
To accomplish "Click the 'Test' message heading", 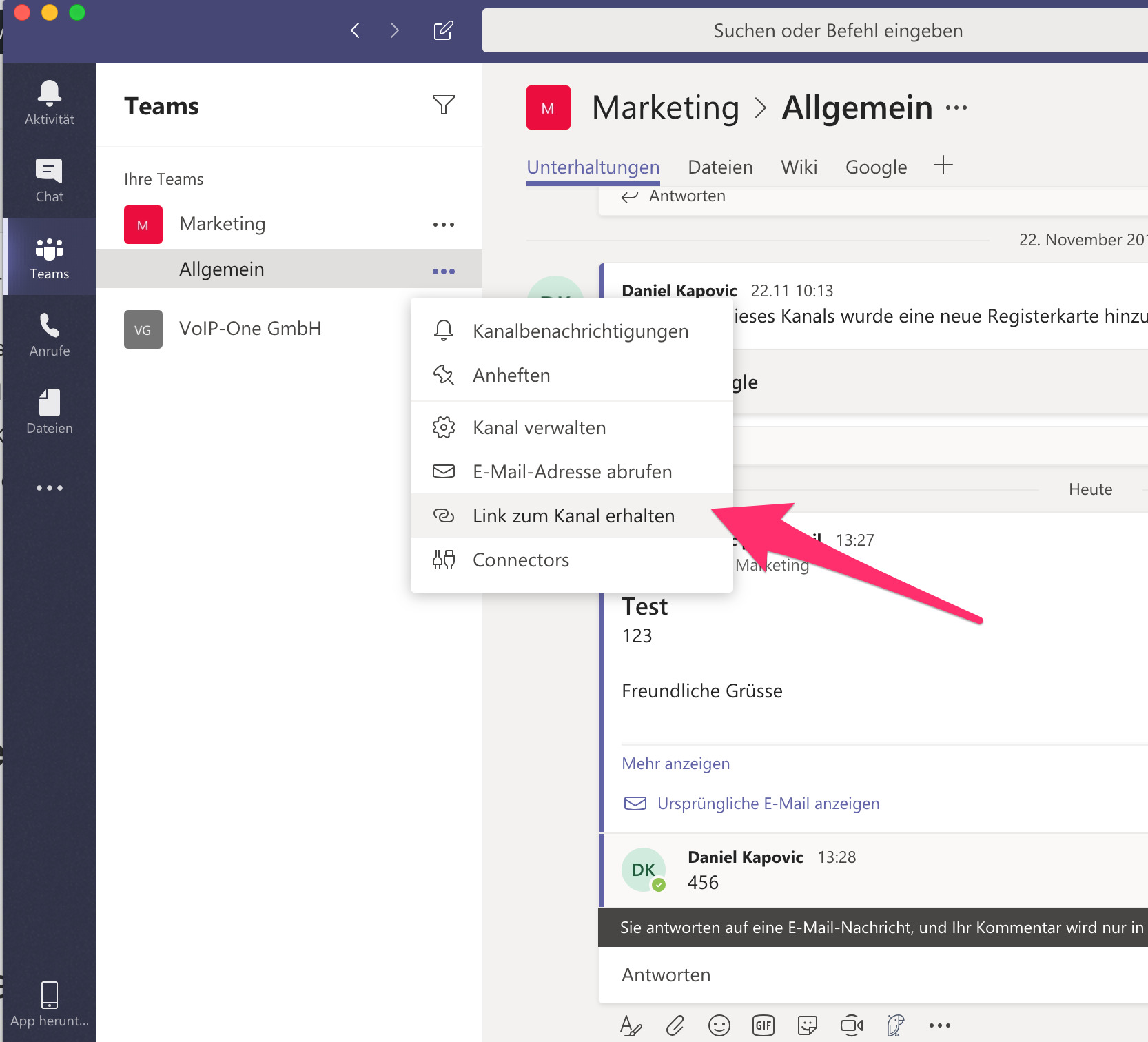I will click(645, 606).
